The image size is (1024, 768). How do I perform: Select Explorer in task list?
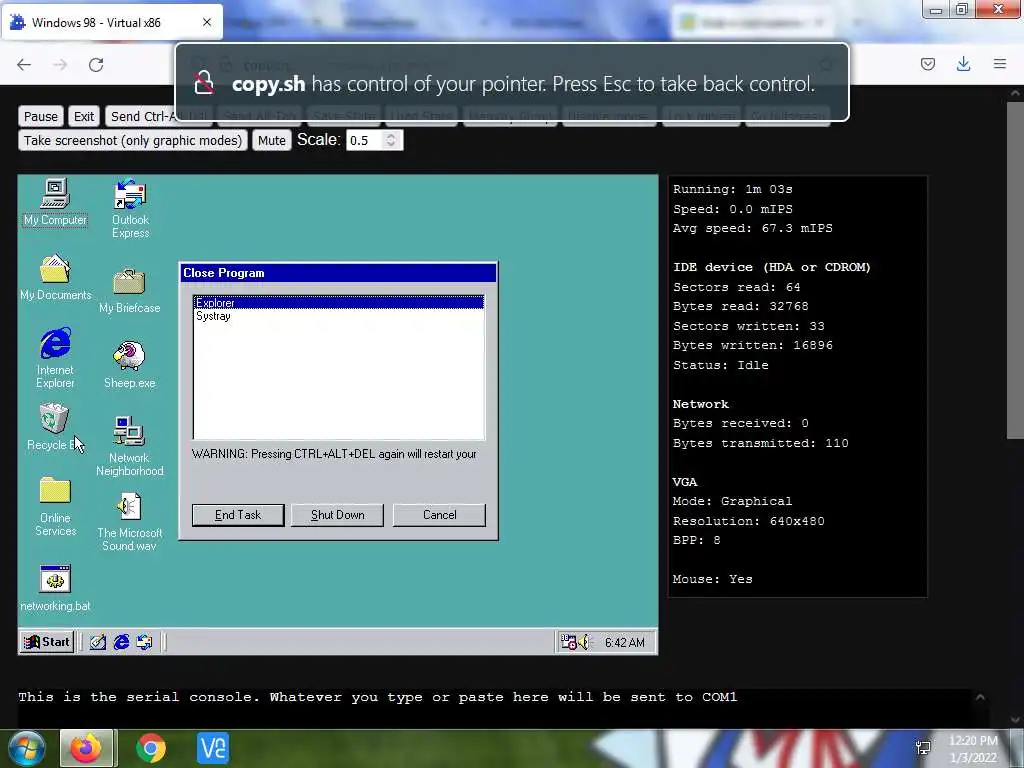pos(339,302)
